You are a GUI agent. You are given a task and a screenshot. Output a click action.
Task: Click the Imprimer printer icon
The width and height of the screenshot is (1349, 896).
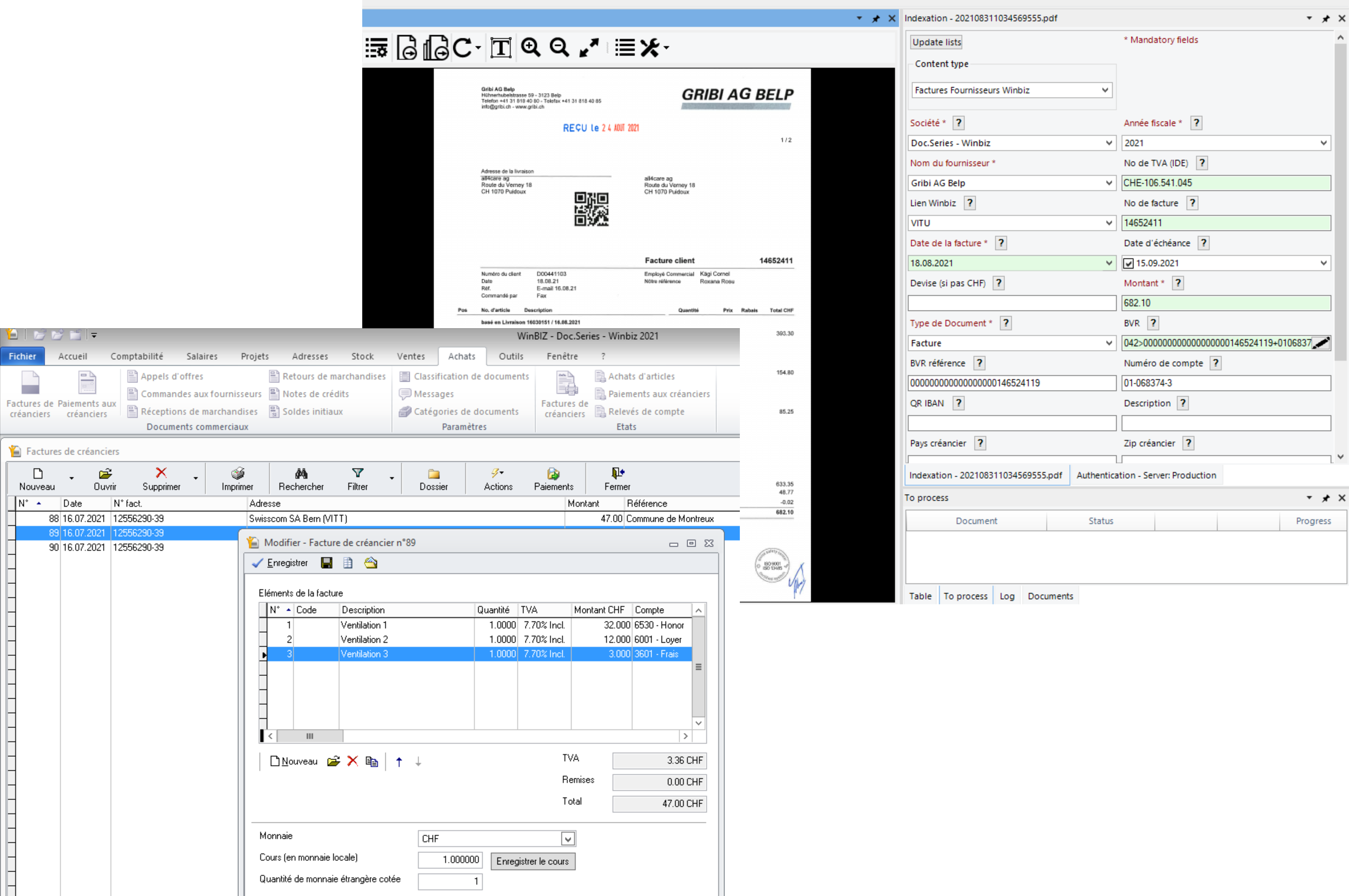[238, 479]
